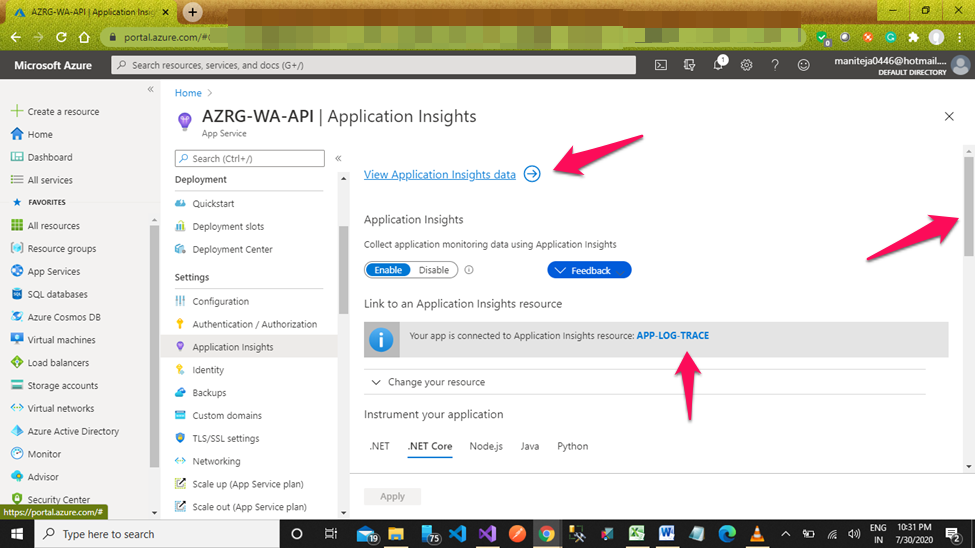This screenshot has height=548, width=975.
Task: Open the Windows Start menu
Action: [17, 534]
